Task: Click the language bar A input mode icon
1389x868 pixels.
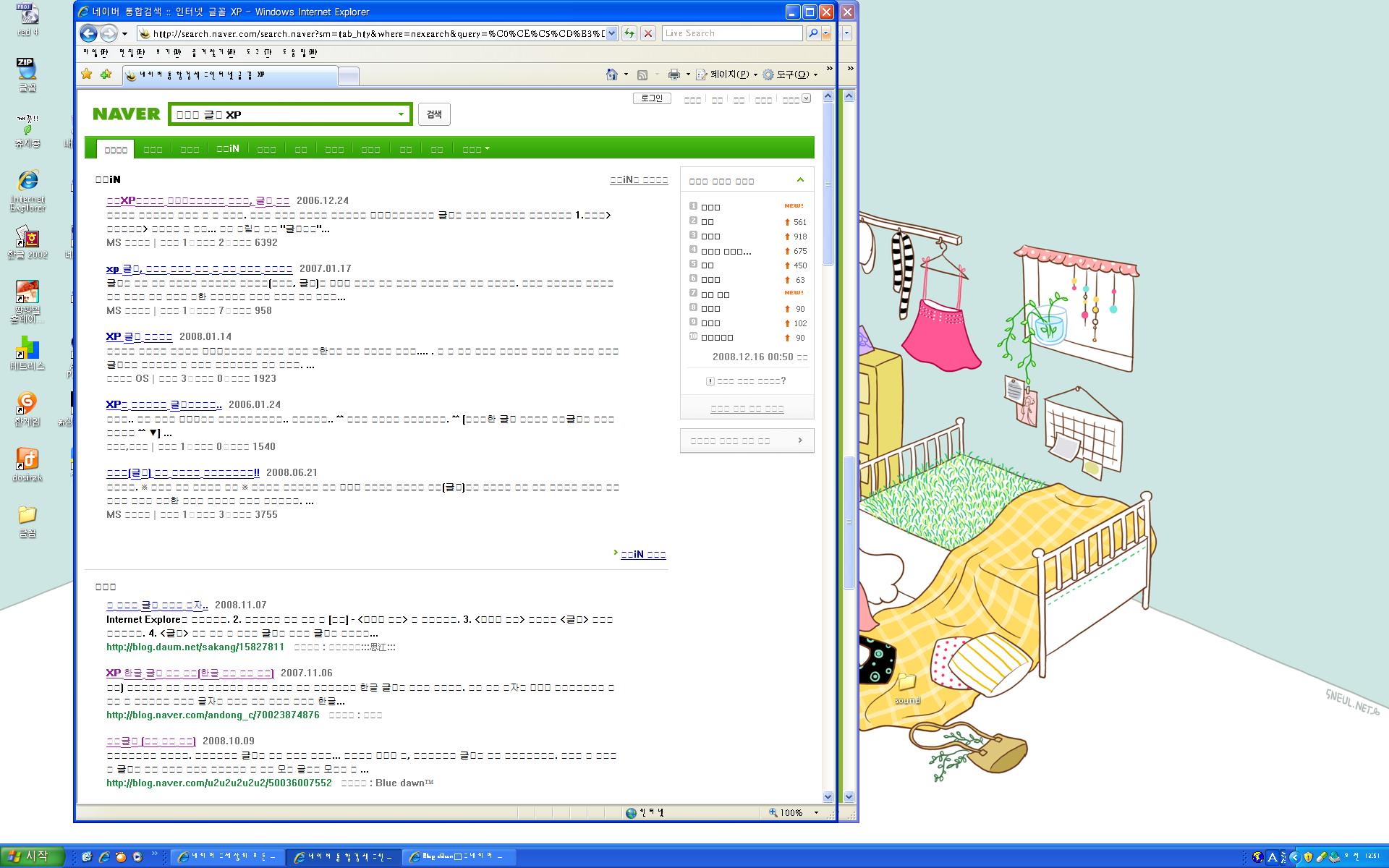Action: (1273, 857)
